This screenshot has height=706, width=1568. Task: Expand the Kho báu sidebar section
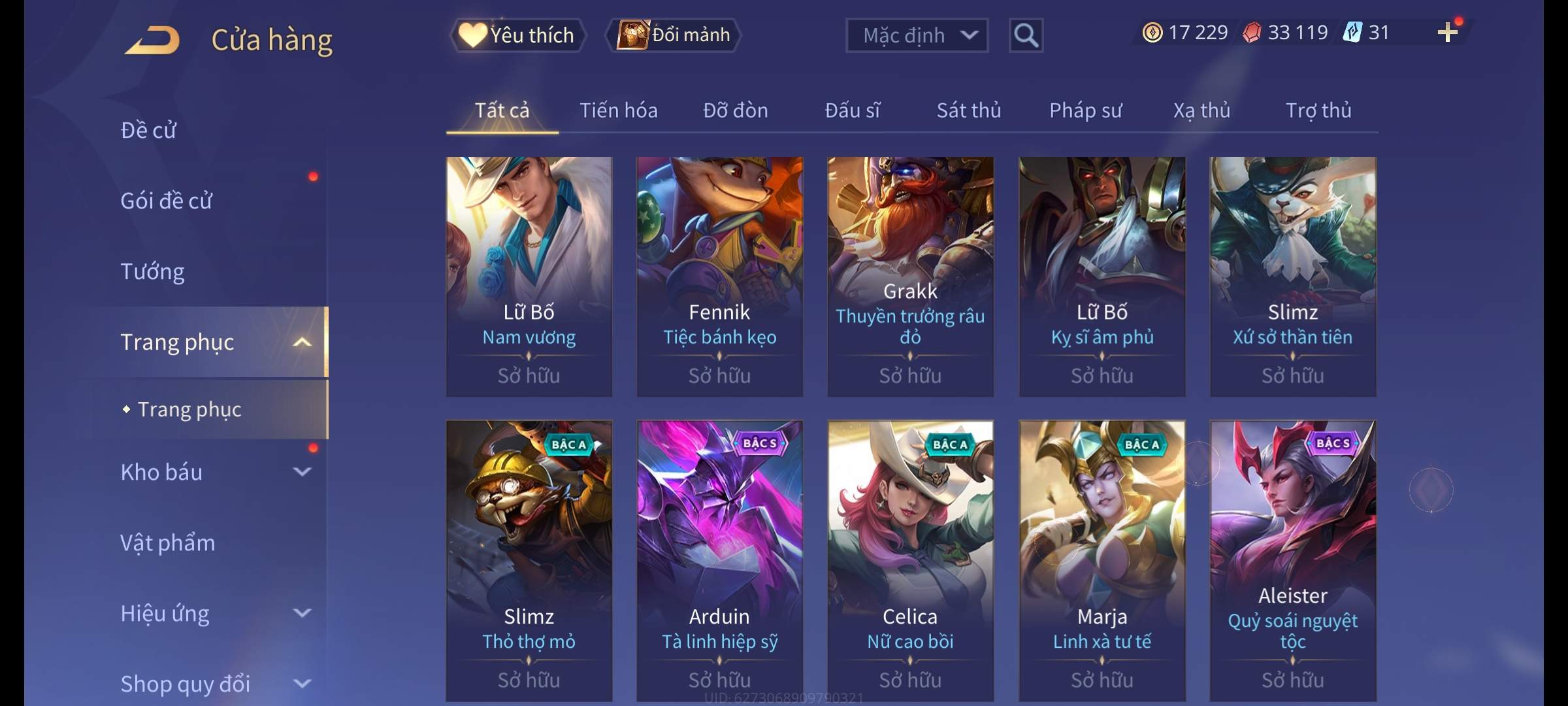click(x=302, y=472)
